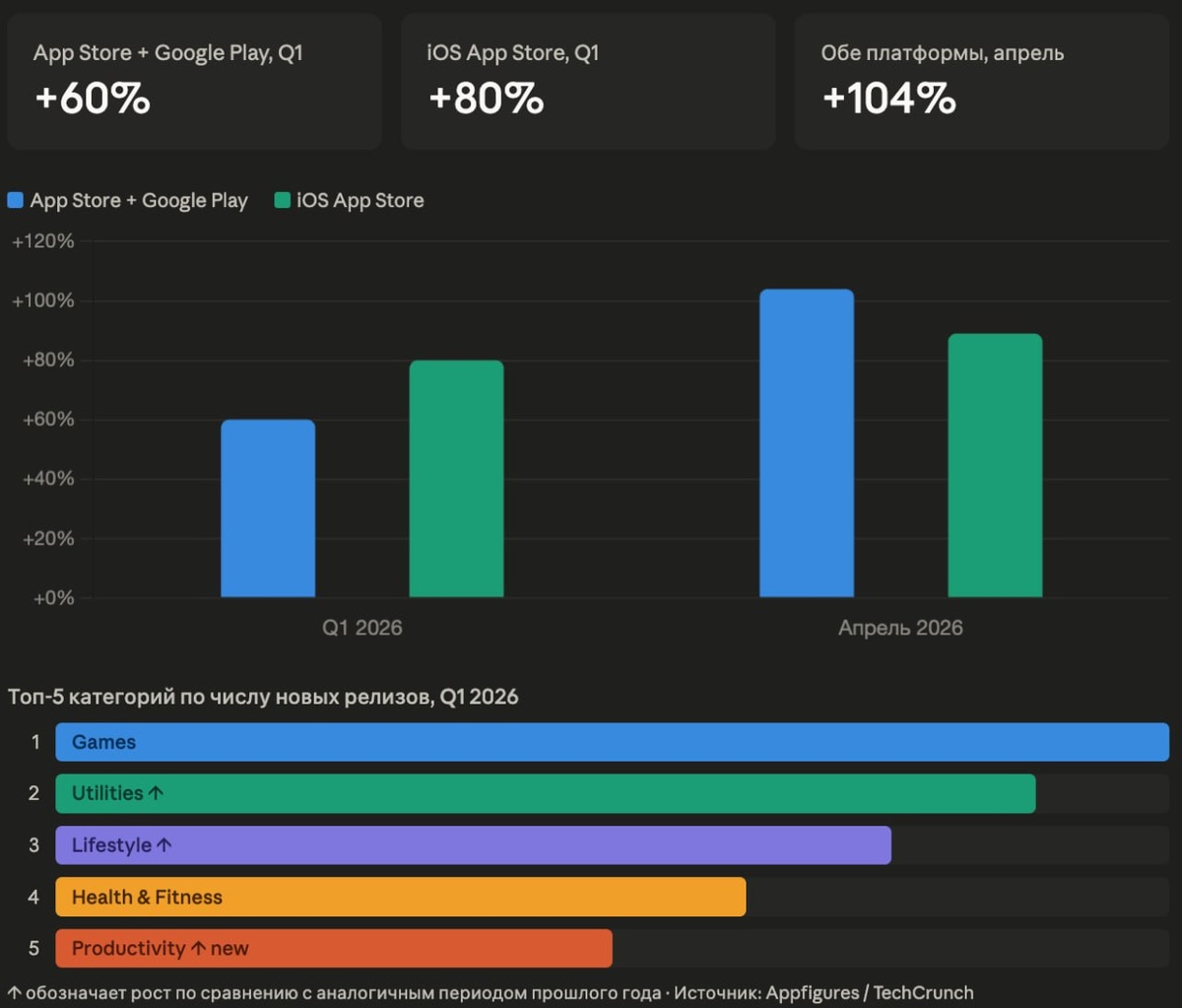This screenshot has width=1182, height=1008.
Task: Click the up-arrow icon in the footnote
Action: click(14, 993)
